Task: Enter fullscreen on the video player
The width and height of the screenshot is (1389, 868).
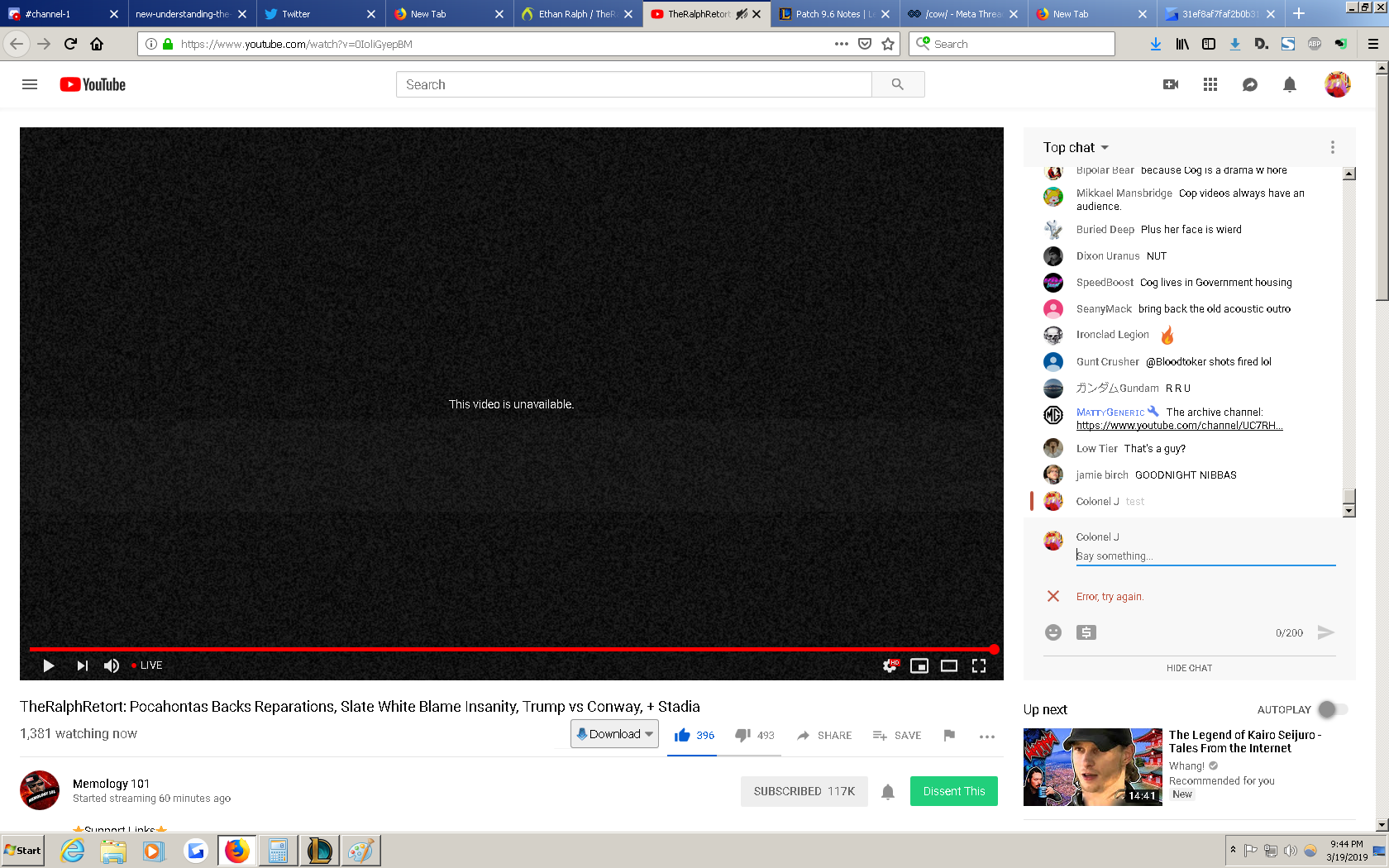Action: 979,665
